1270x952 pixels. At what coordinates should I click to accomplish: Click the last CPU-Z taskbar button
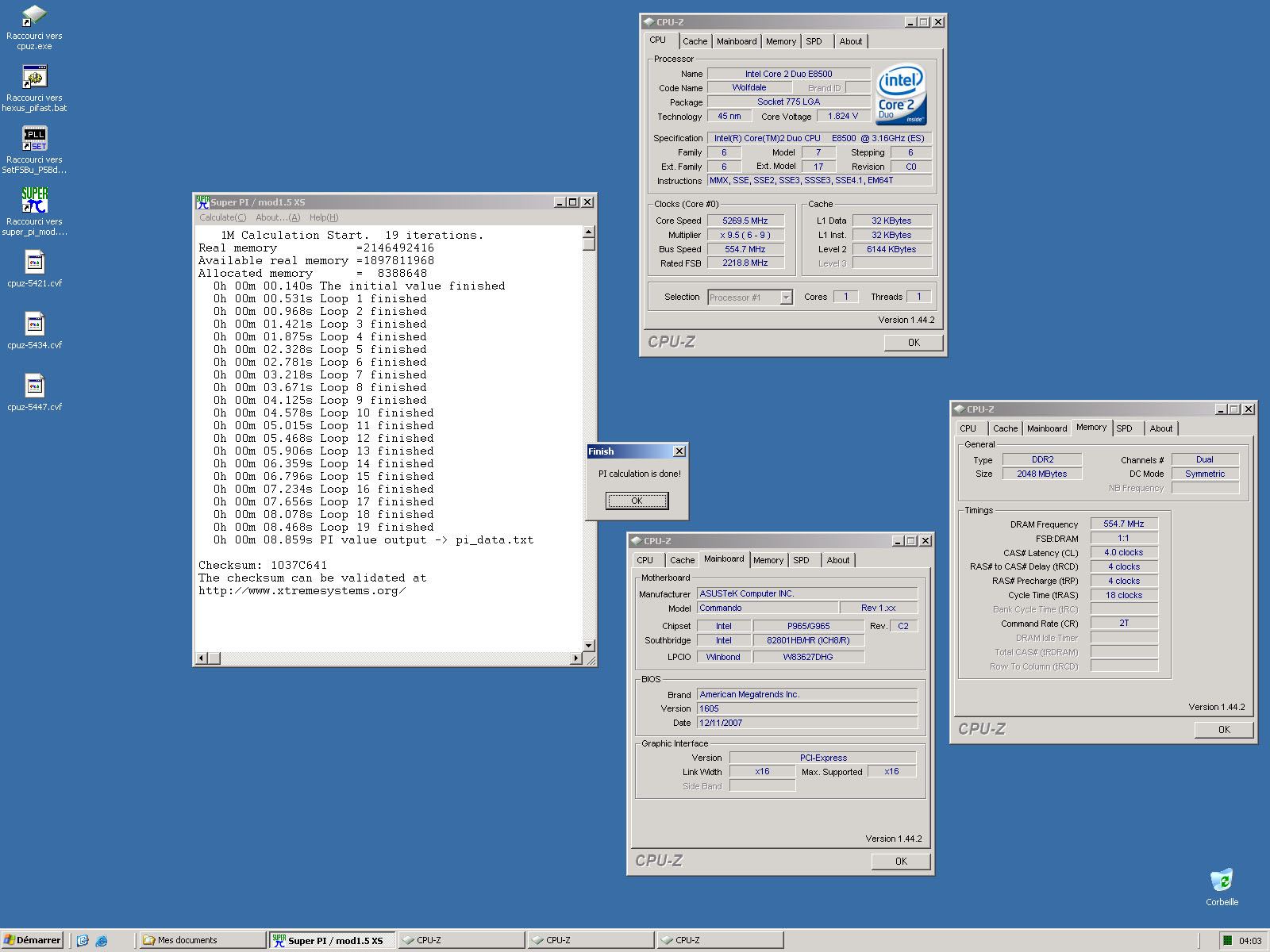(720, 940)
